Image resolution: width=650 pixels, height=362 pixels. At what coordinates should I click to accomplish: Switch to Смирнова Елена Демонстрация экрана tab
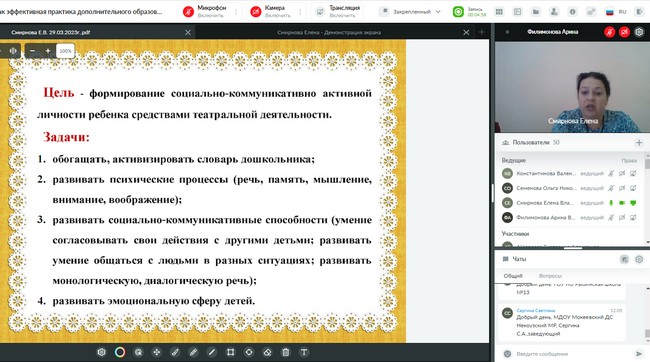(329, 32)
